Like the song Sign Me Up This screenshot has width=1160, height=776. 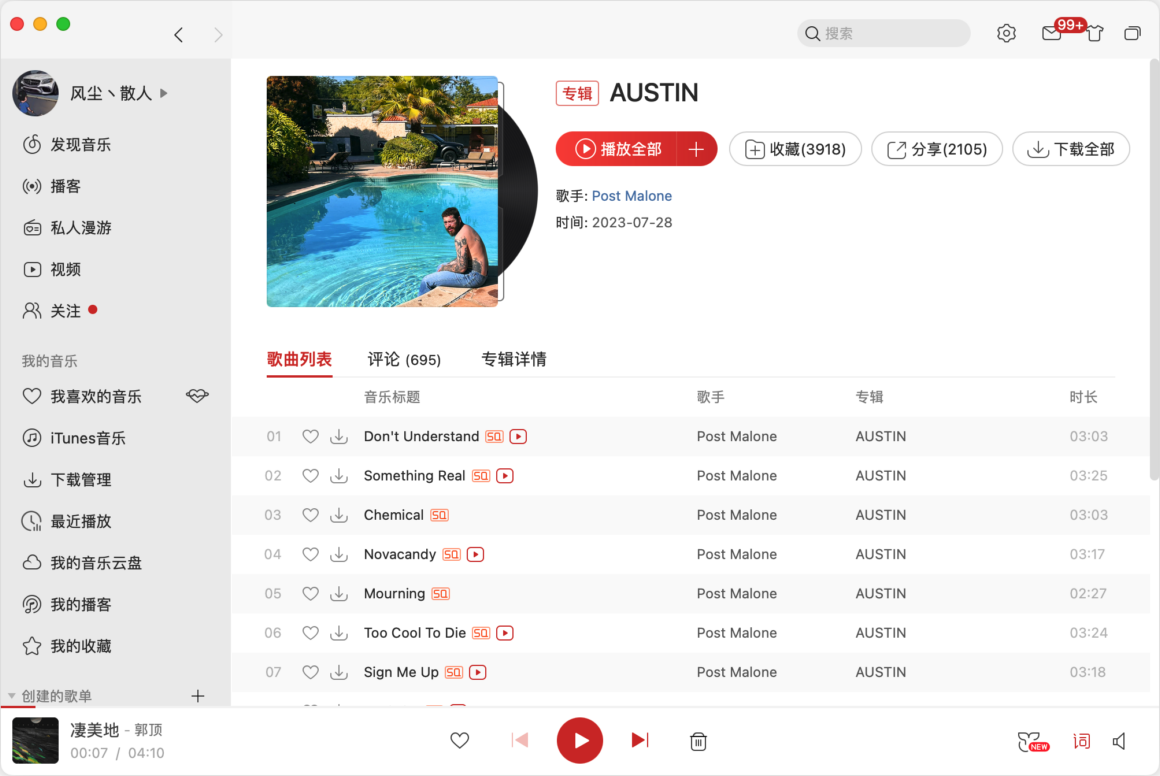point(310,672)
